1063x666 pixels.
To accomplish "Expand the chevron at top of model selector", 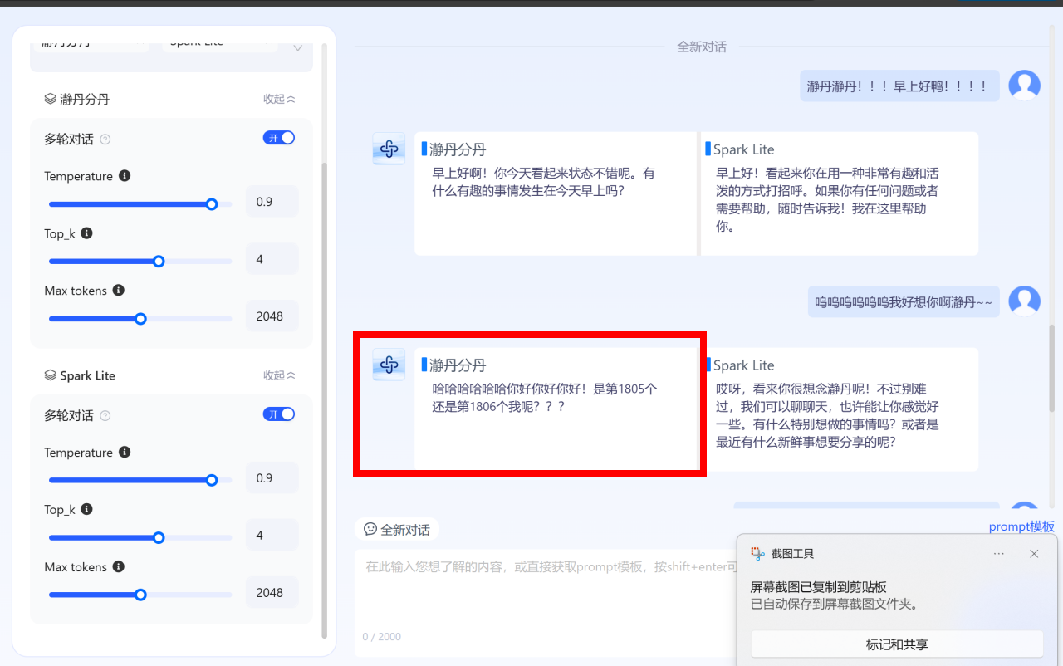I will pos(297,47).
